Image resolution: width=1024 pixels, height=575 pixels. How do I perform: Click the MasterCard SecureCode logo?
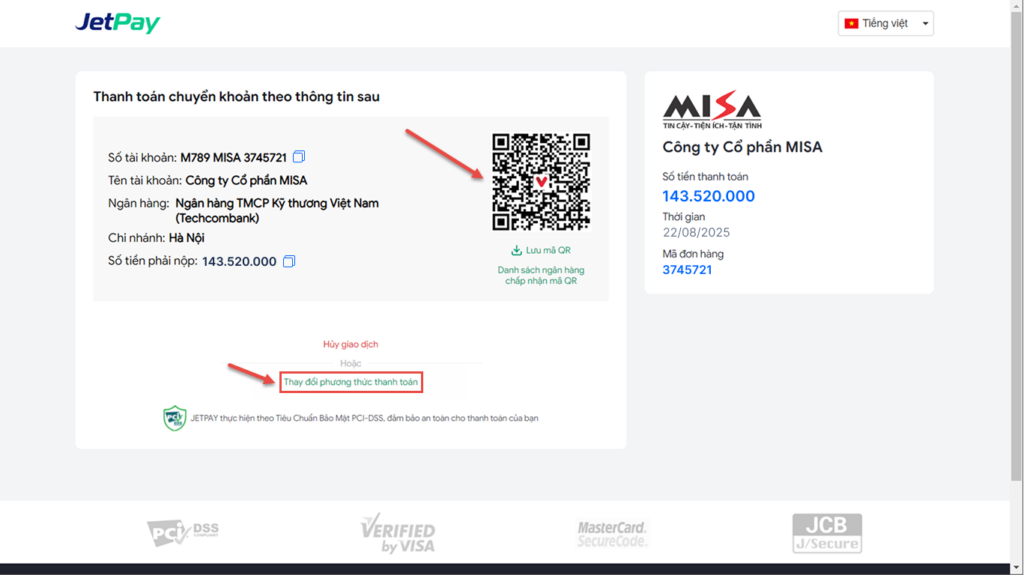(x=612, y=534)
